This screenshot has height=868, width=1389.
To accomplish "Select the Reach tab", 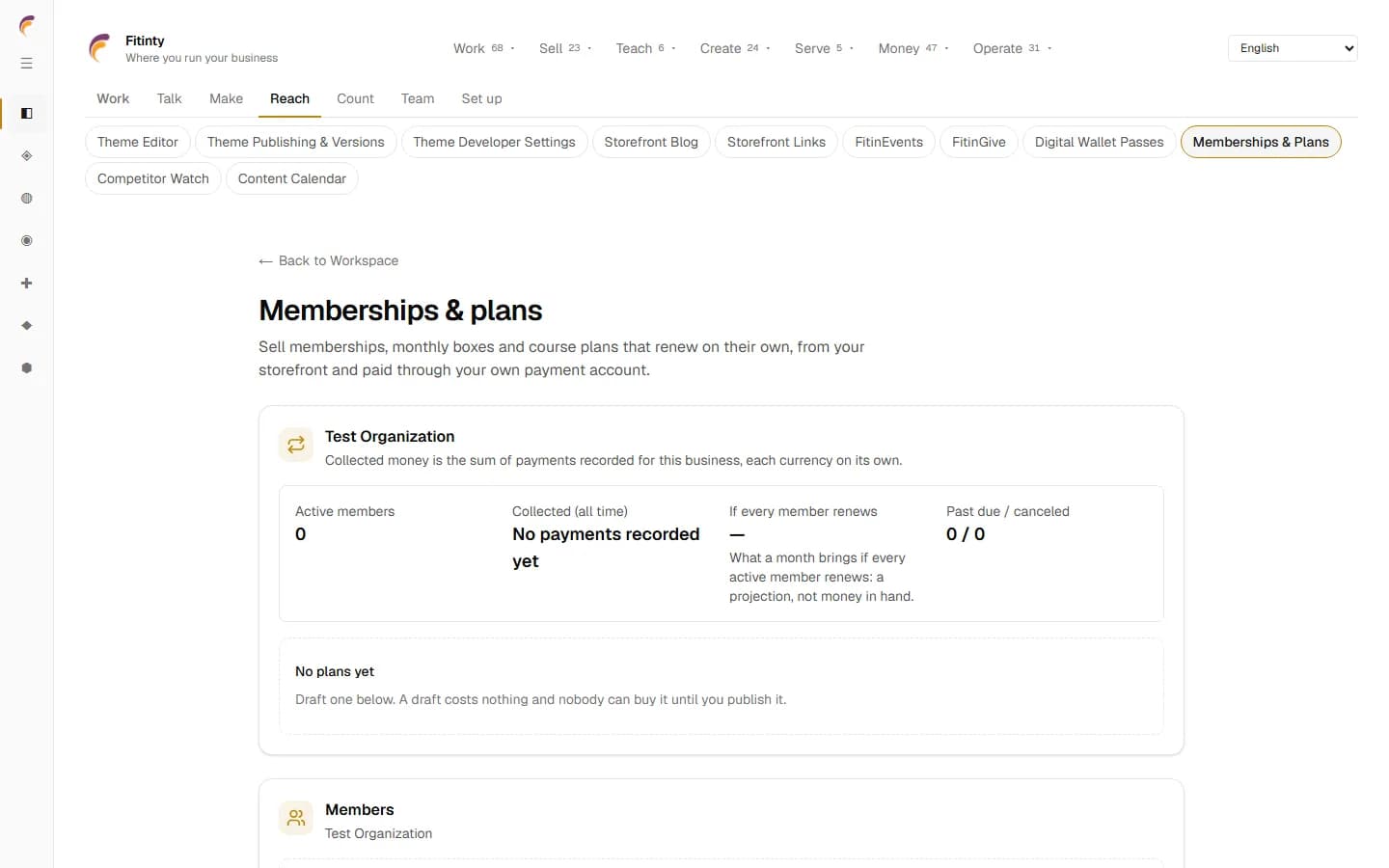I will click(x=289, y=98).
